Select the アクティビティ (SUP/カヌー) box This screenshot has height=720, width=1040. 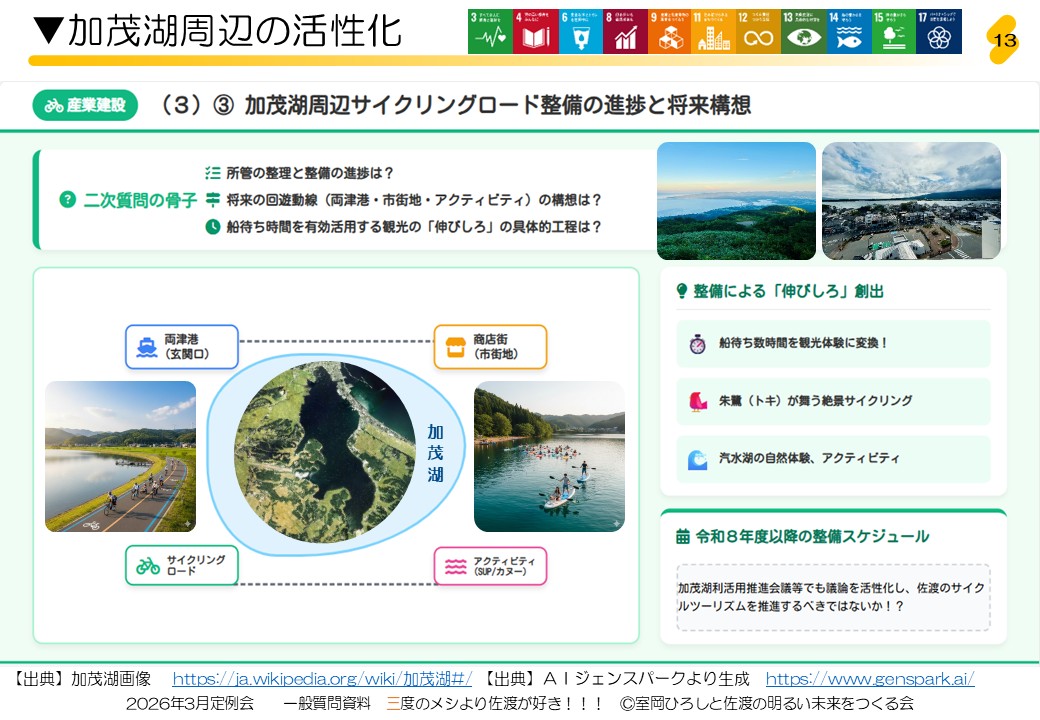click(x=490, y=565)
